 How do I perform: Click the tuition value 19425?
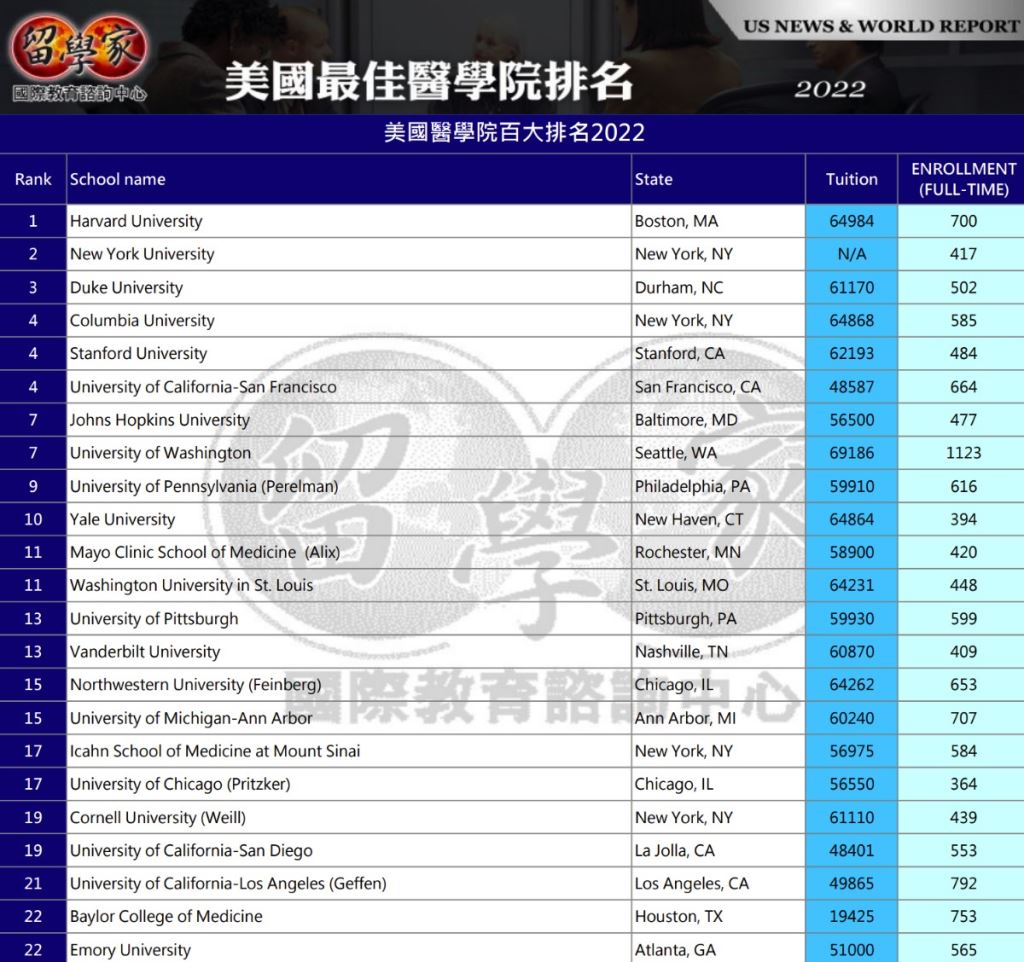(852, 916)
